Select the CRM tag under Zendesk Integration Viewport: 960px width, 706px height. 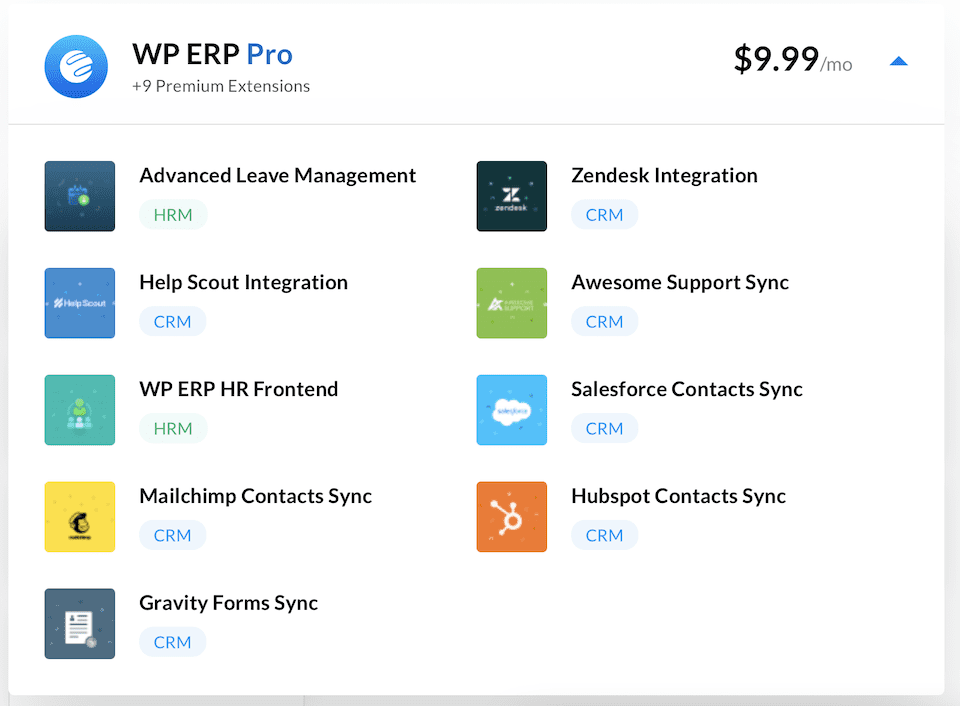point(604,214)
